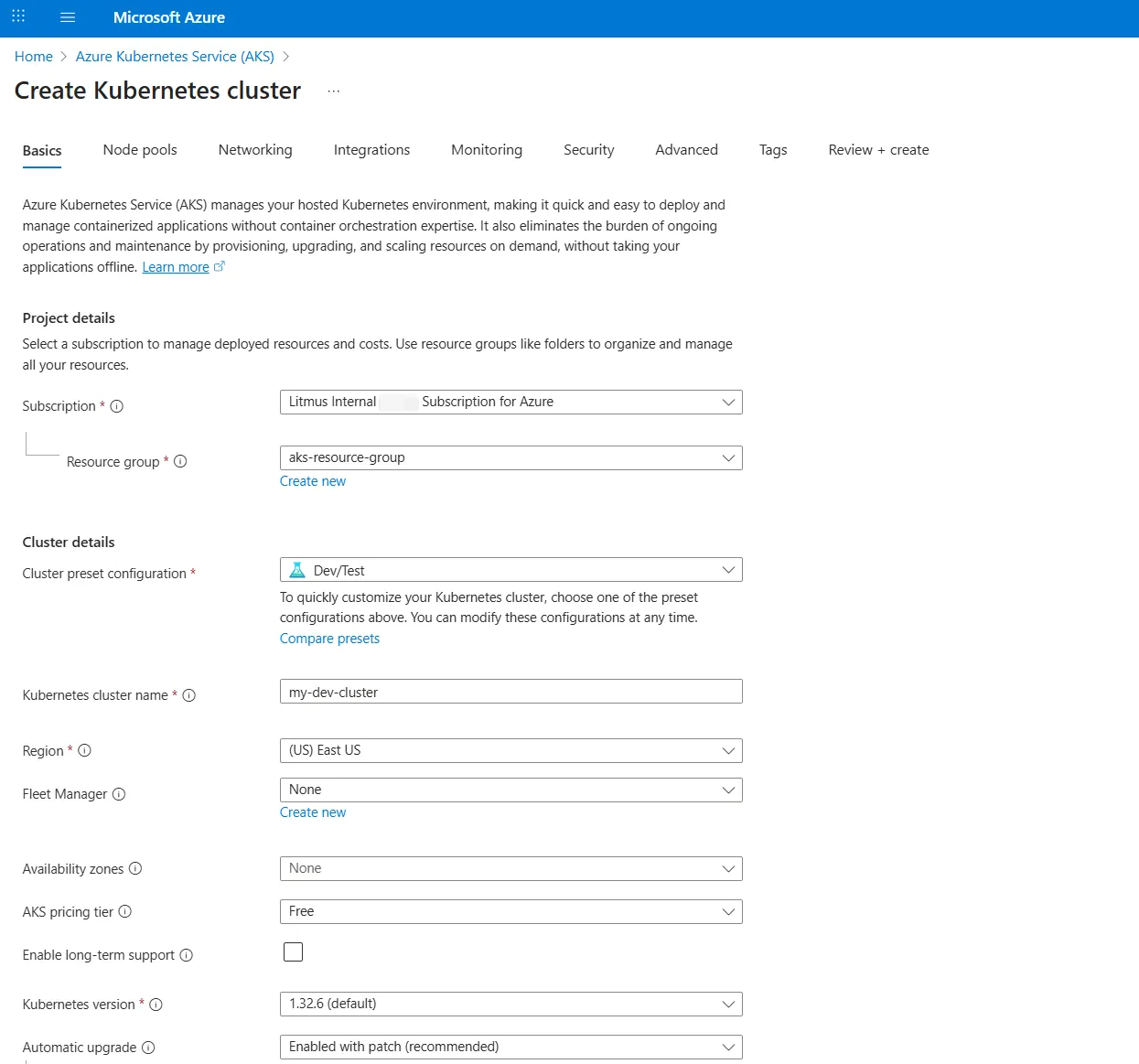This screenshot has width=1139, height=1064.
Task: Click the Project details heading
Action: pyautogui.click(x=69, y=318)
